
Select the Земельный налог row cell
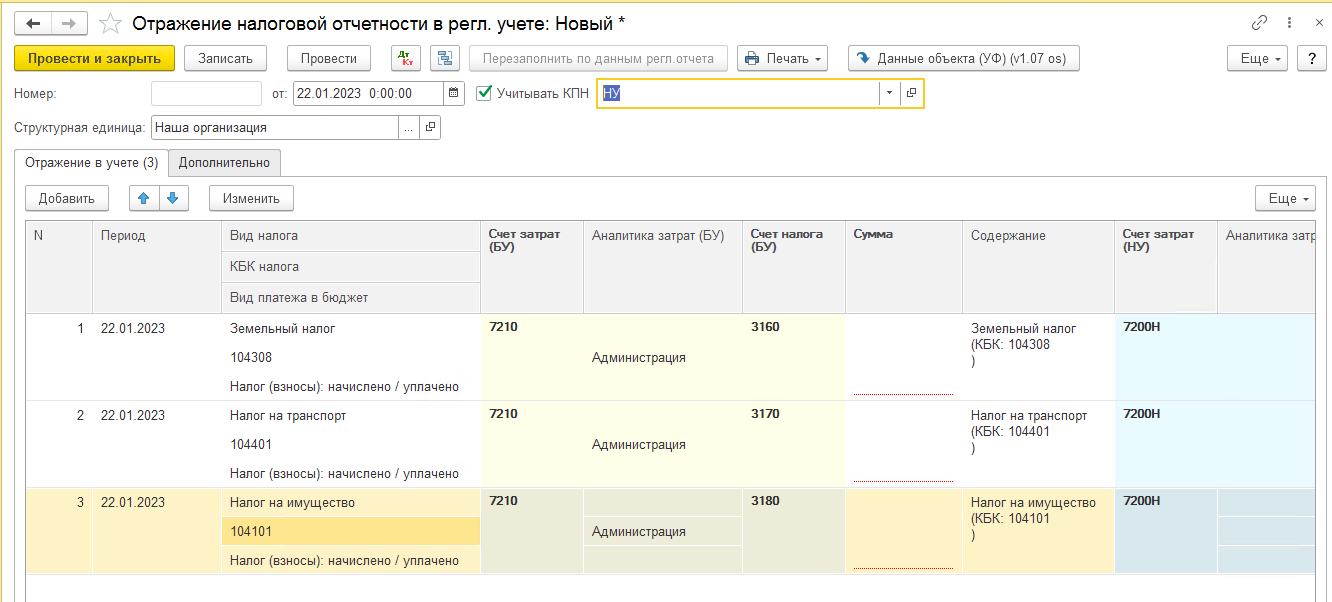[x=283, y=328]
